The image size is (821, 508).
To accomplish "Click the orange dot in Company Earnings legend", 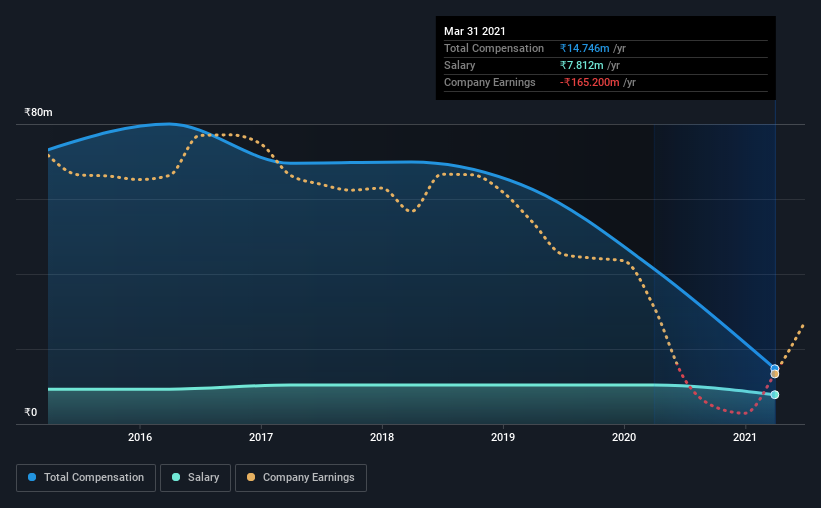I will [251, 478].
